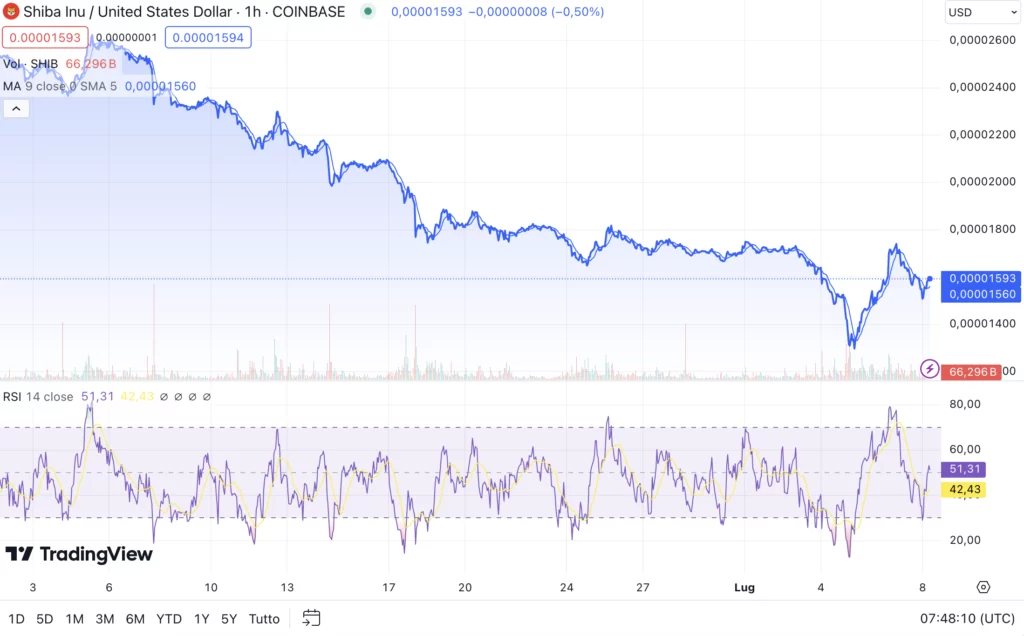Click the purple RSI value label 51,31
The image size is (1024, 636).
pyautogui.click(x=967, y=469)
